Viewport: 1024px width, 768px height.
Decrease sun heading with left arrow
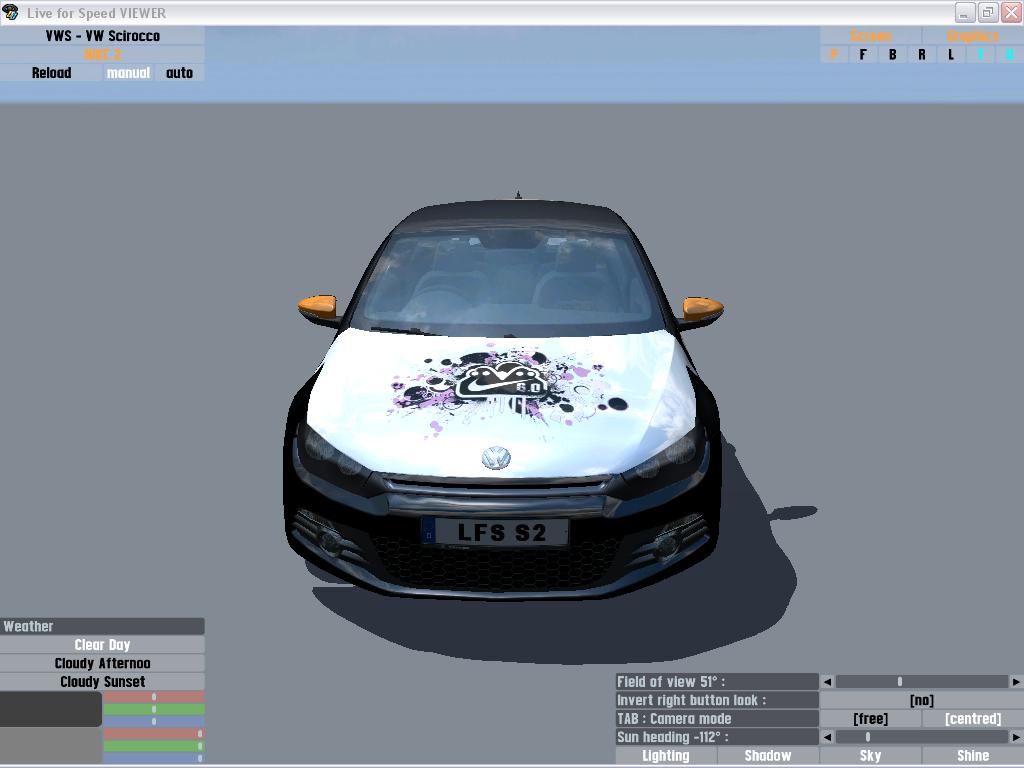(827, 737)
